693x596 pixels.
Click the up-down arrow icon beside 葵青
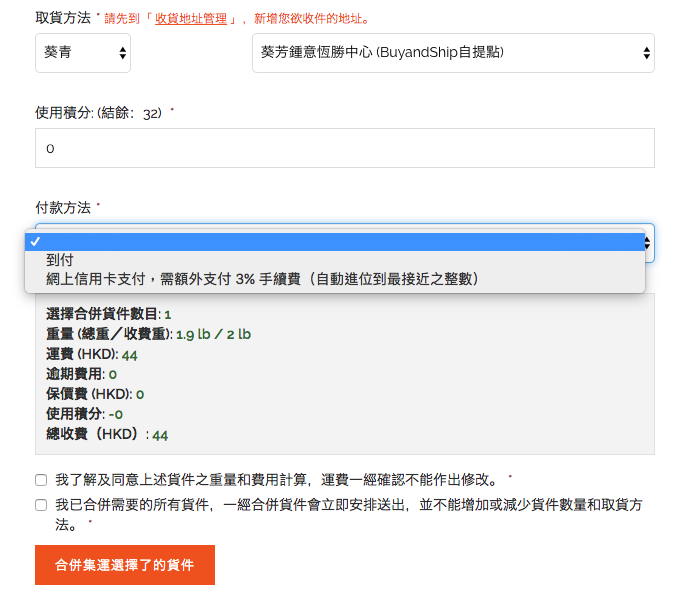pos(122,52)
